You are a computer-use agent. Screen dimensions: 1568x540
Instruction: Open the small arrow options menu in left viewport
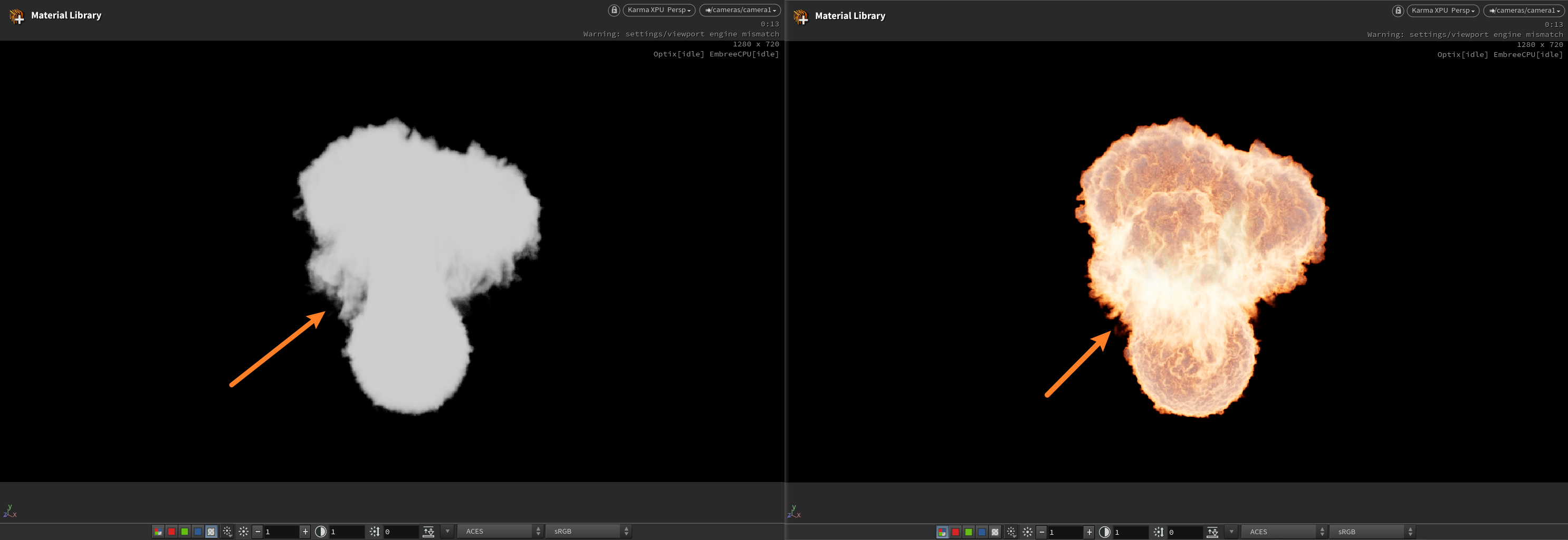tap(447, 532)
